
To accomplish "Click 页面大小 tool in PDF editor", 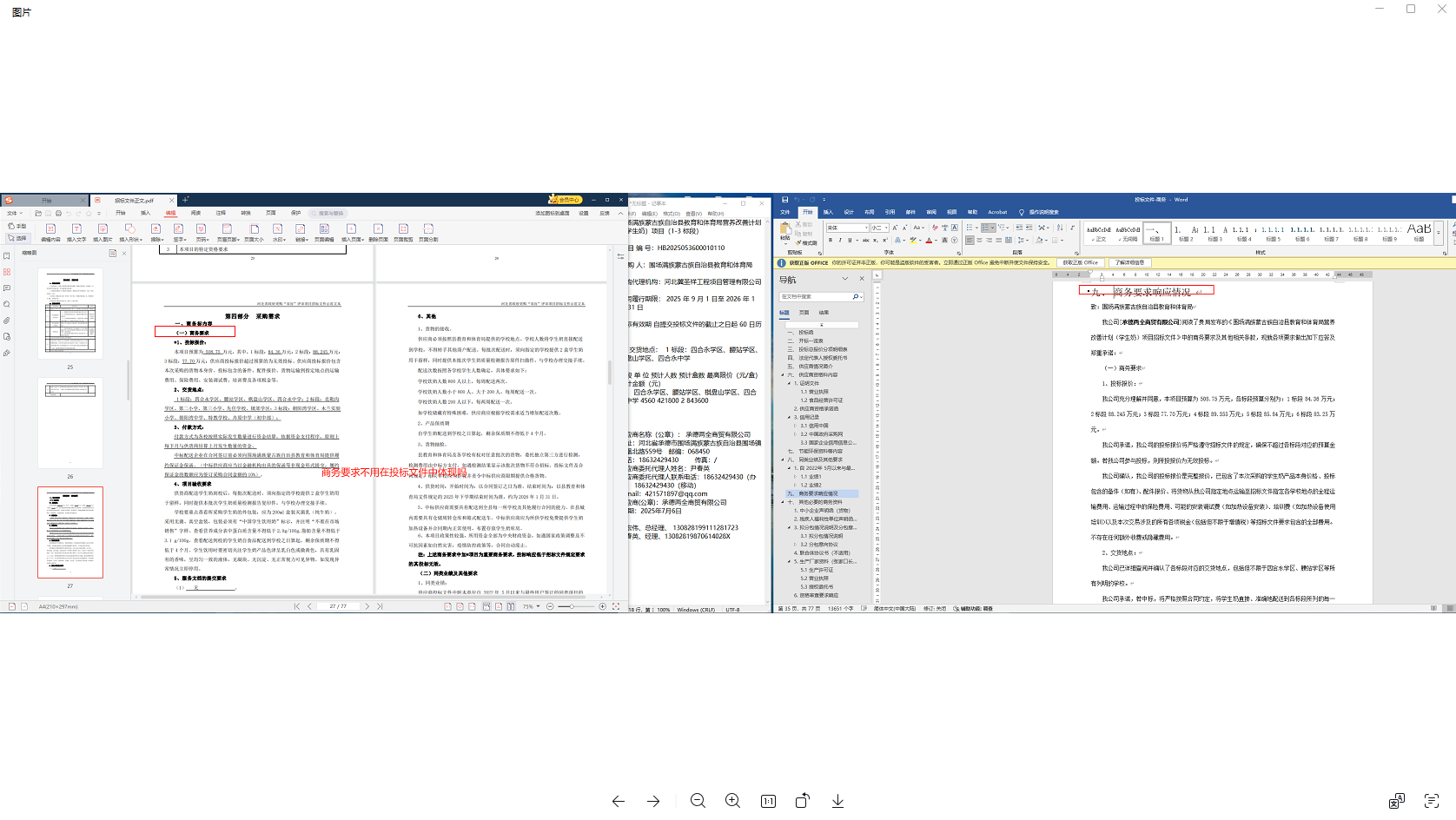I will tap(254, 233).
